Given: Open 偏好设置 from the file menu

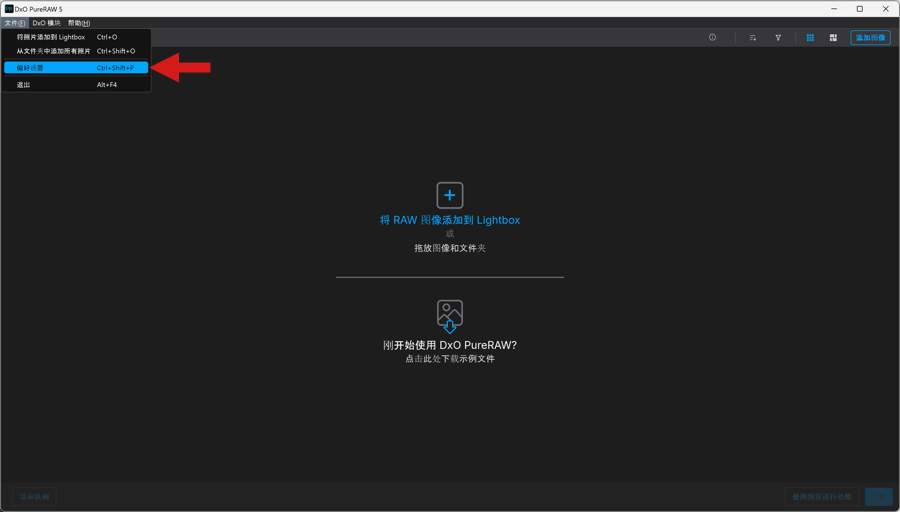Looking at the screenshot, I should [x=76, y=68].
